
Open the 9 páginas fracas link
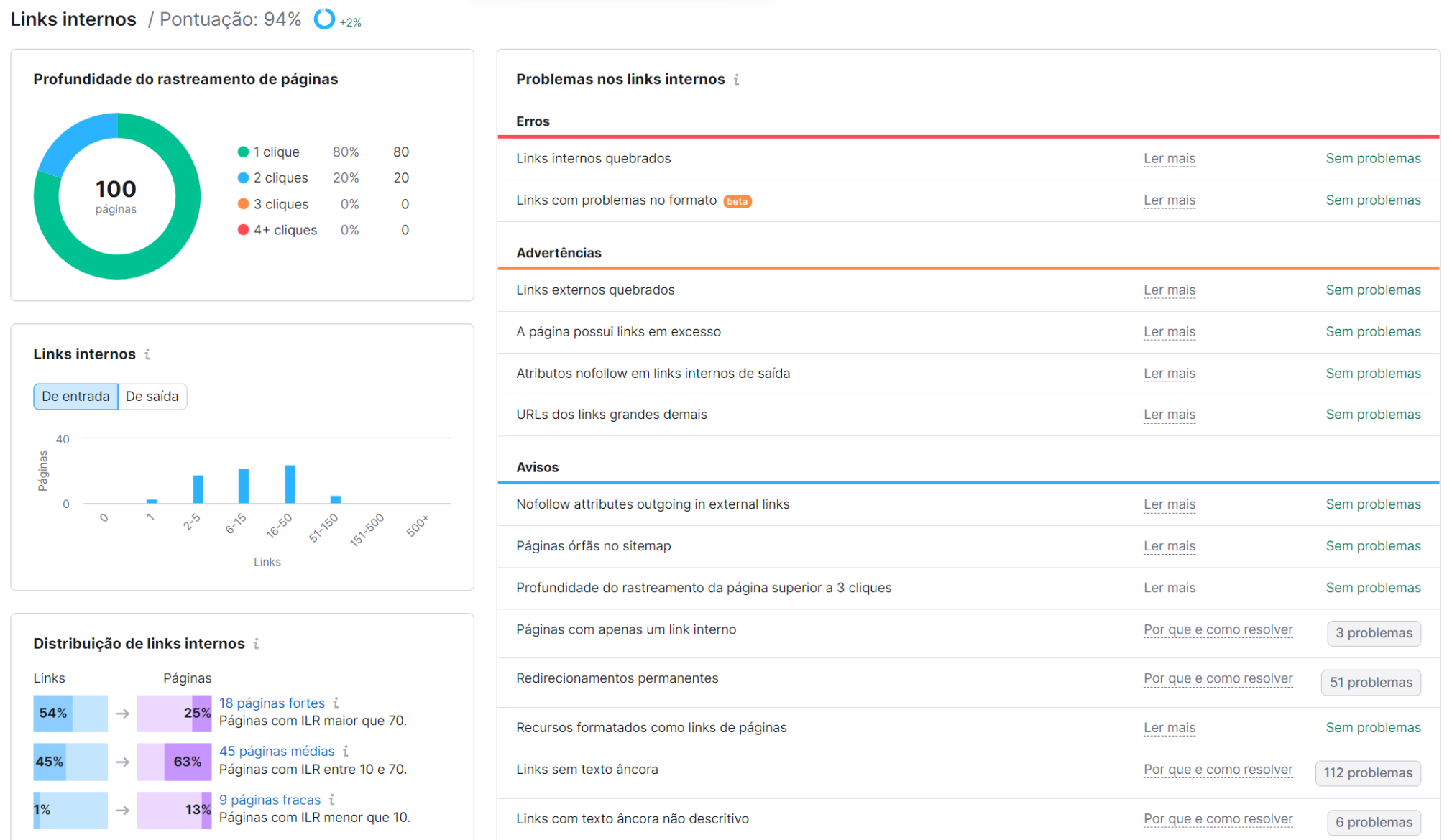point(270,800)
